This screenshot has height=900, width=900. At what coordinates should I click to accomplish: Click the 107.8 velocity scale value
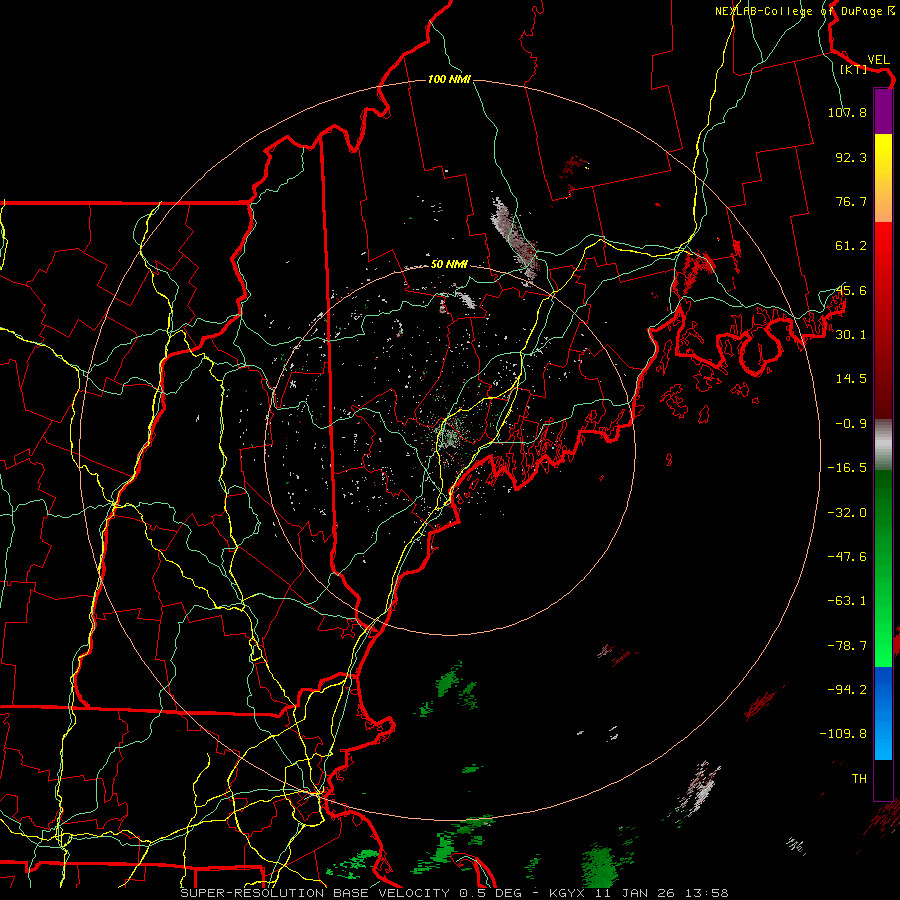(x=847, y=112)
